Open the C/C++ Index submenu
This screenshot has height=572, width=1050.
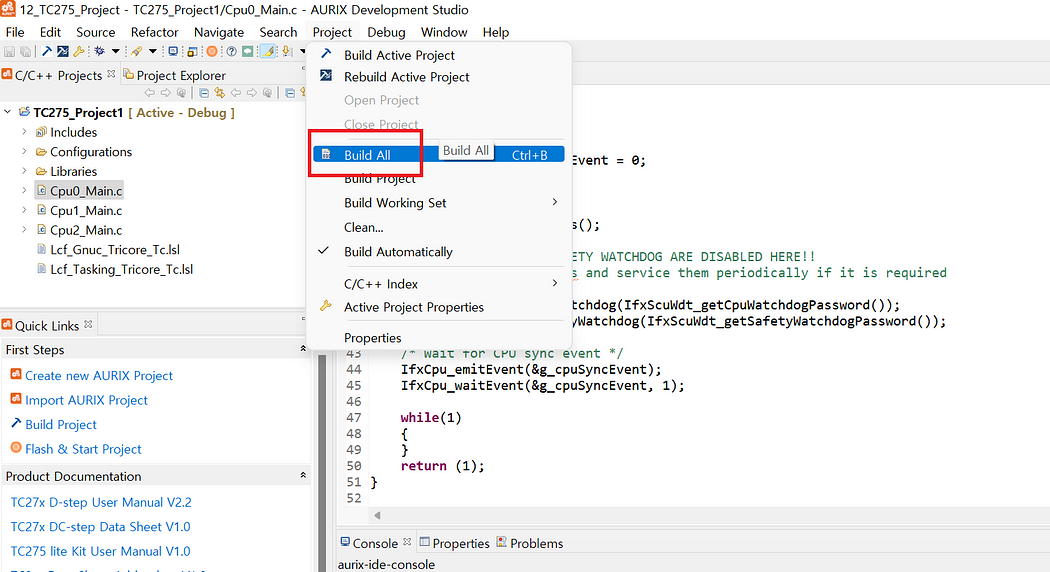[439, 284]
